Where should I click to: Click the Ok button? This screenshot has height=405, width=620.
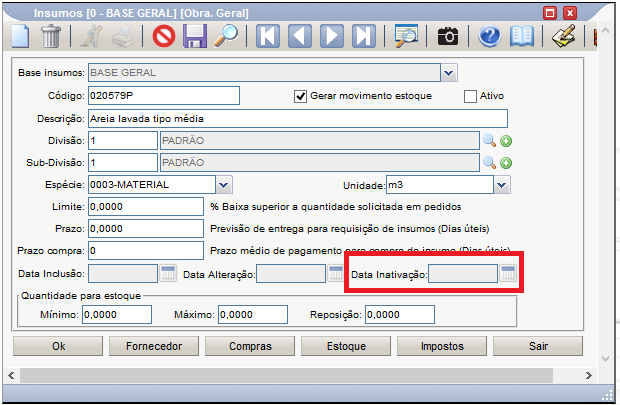(58, 346)
